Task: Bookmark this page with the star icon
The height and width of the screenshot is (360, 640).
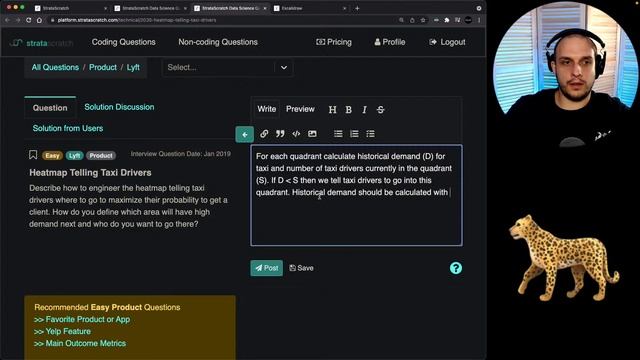Action: pyautogui.click(x=423, y=20)
